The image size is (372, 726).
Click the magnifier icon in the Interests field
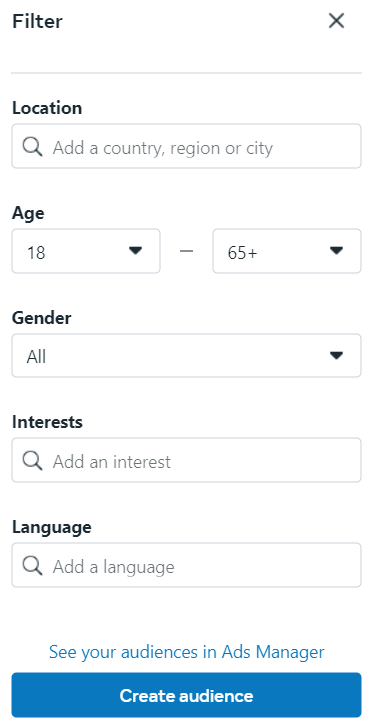(x=32, y=461)
